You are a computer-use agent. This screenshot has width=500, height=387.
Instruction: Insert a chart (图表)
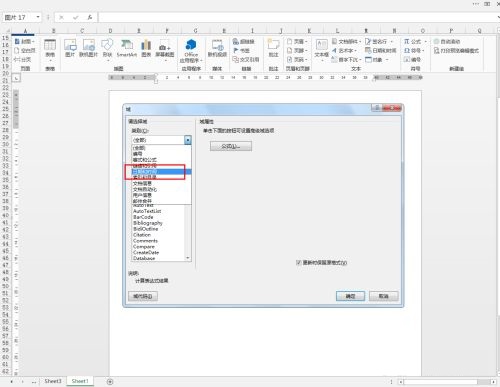[x=146, y=48]
